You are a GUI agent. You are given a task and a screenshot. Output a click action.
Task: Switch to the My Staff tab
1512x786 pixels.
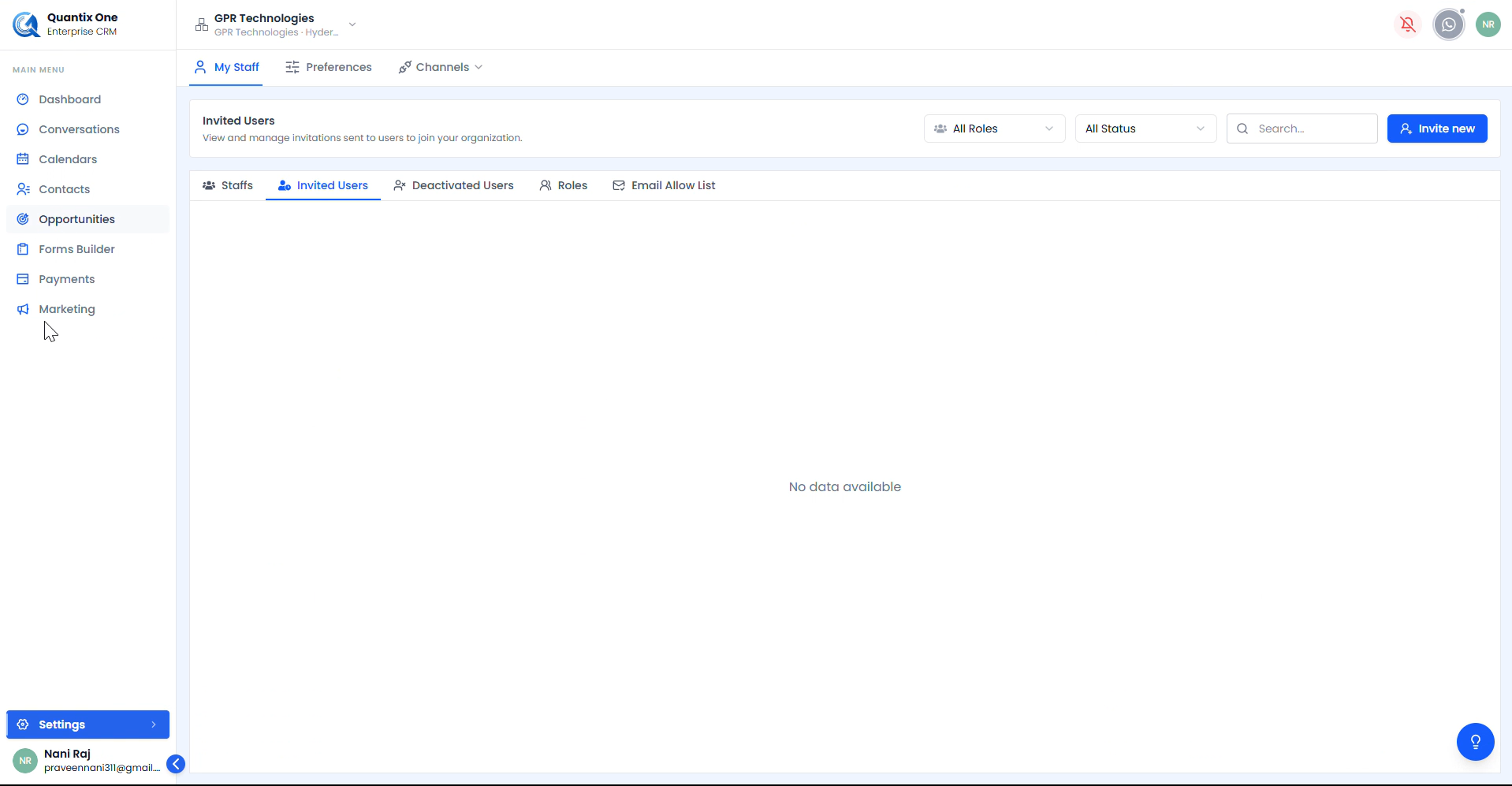tap(226, 67)
